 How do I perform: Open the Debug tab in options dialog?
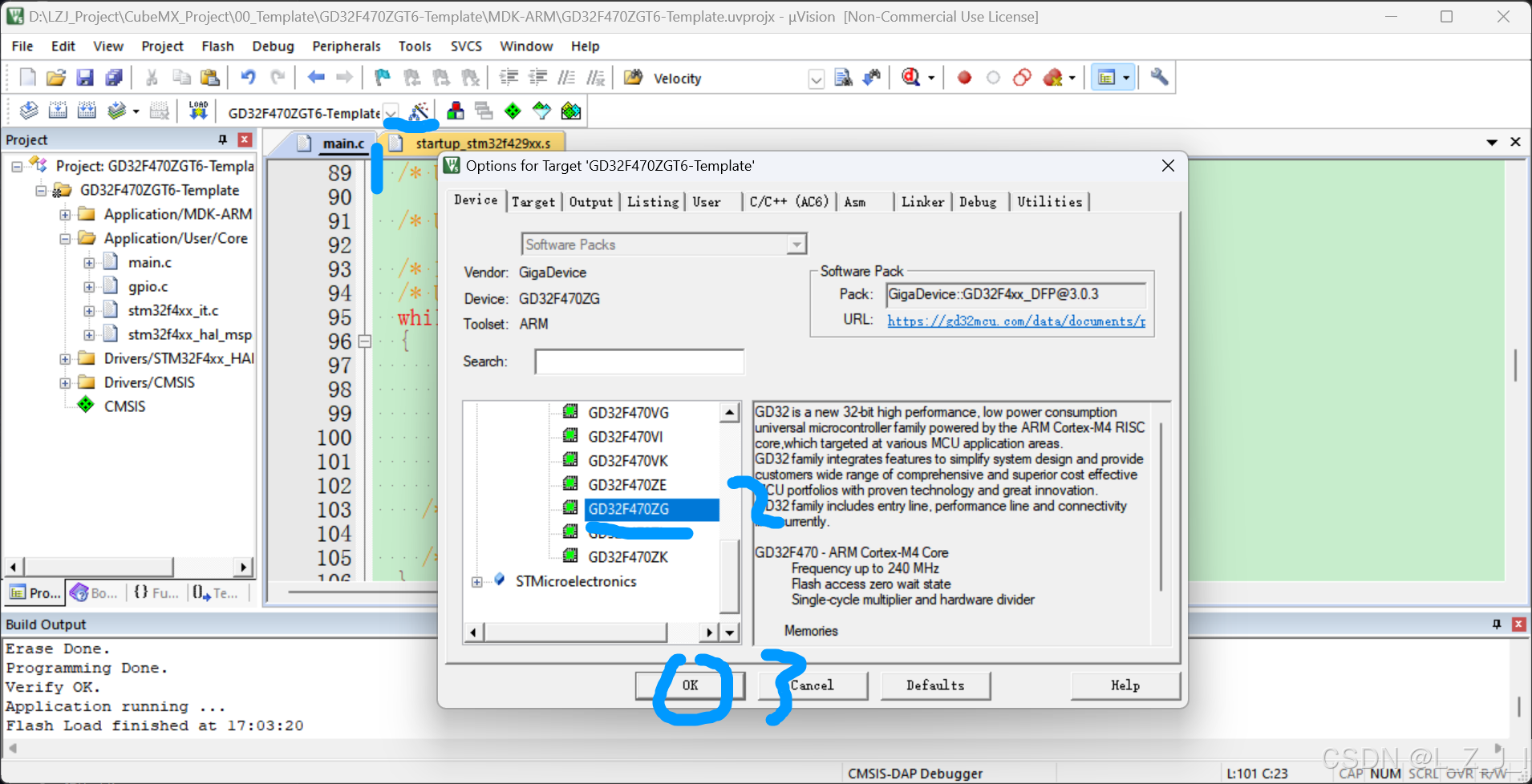978,202
